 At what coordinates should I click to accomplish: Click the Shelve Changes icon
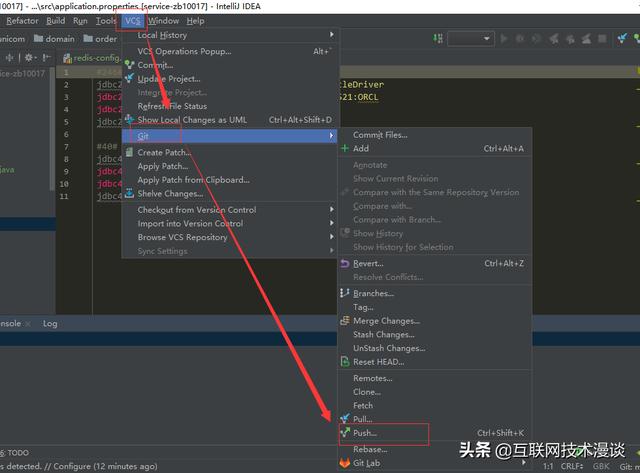pyautogui.click(x=129, y=193)
